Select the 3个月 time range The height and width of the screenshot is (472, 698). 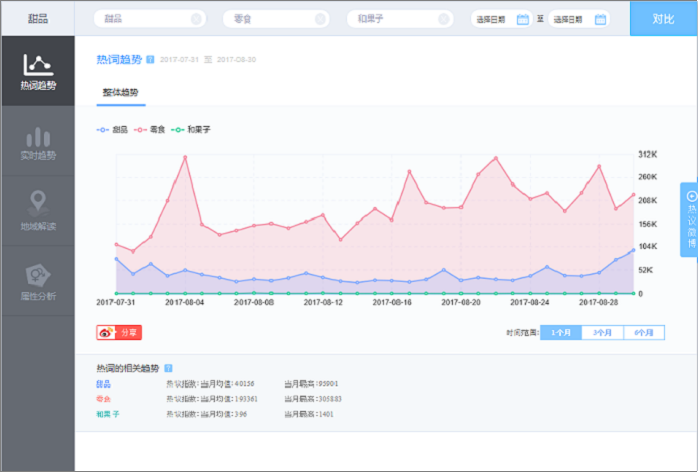(602, 332)
